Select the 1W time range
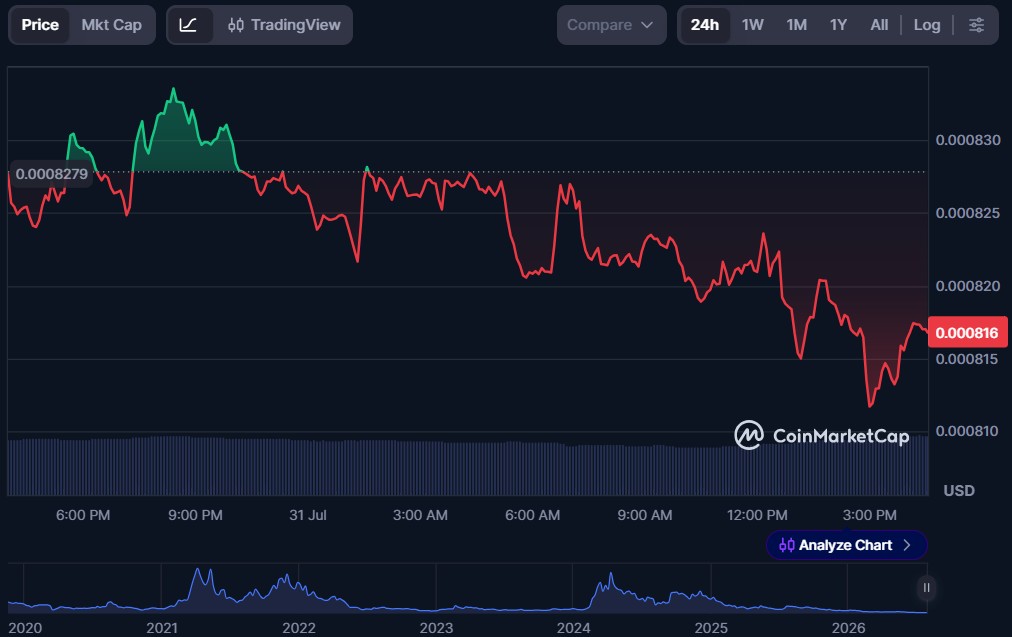Viewport: 1012px width, 637px height. point(753,25)
